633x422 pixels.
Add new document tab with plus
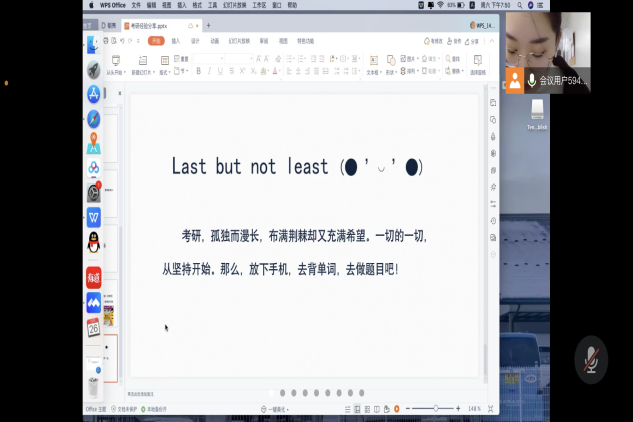click(208, 25)
